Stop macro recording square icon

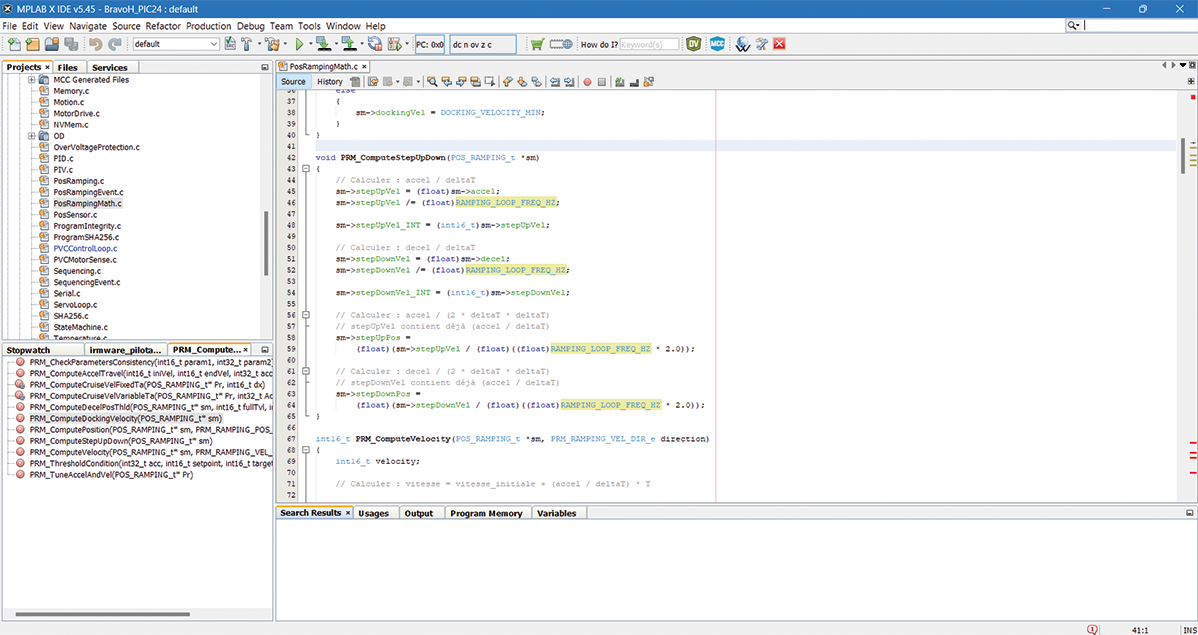coord(601,82)
